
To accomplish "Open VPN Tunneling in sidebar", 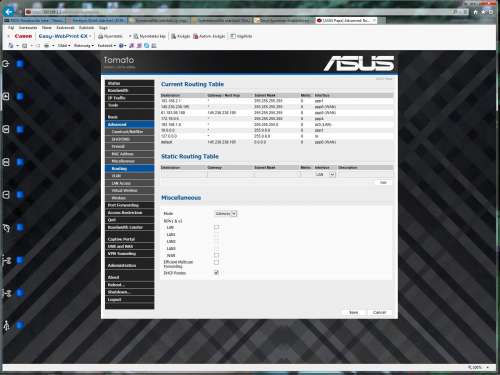I will pyautogui.click(x=130, y=254).
